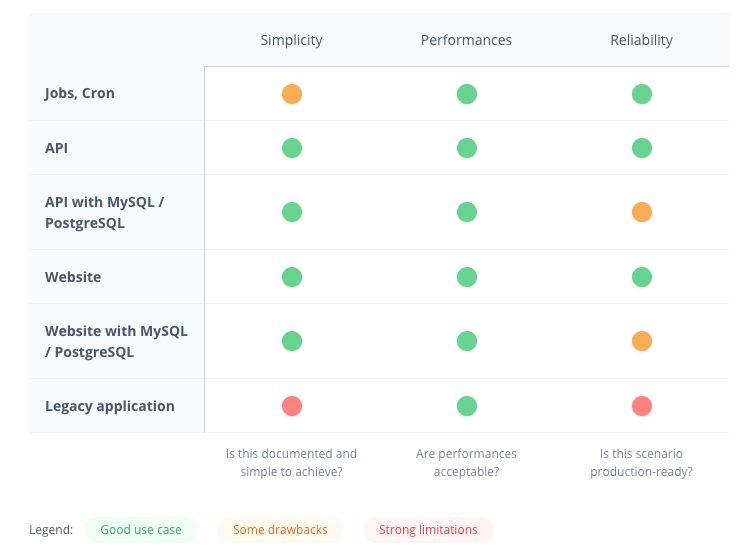The image size is (750, 559).
Task: Click the Some drawbacks legend badge
Action: coord(280,529)
